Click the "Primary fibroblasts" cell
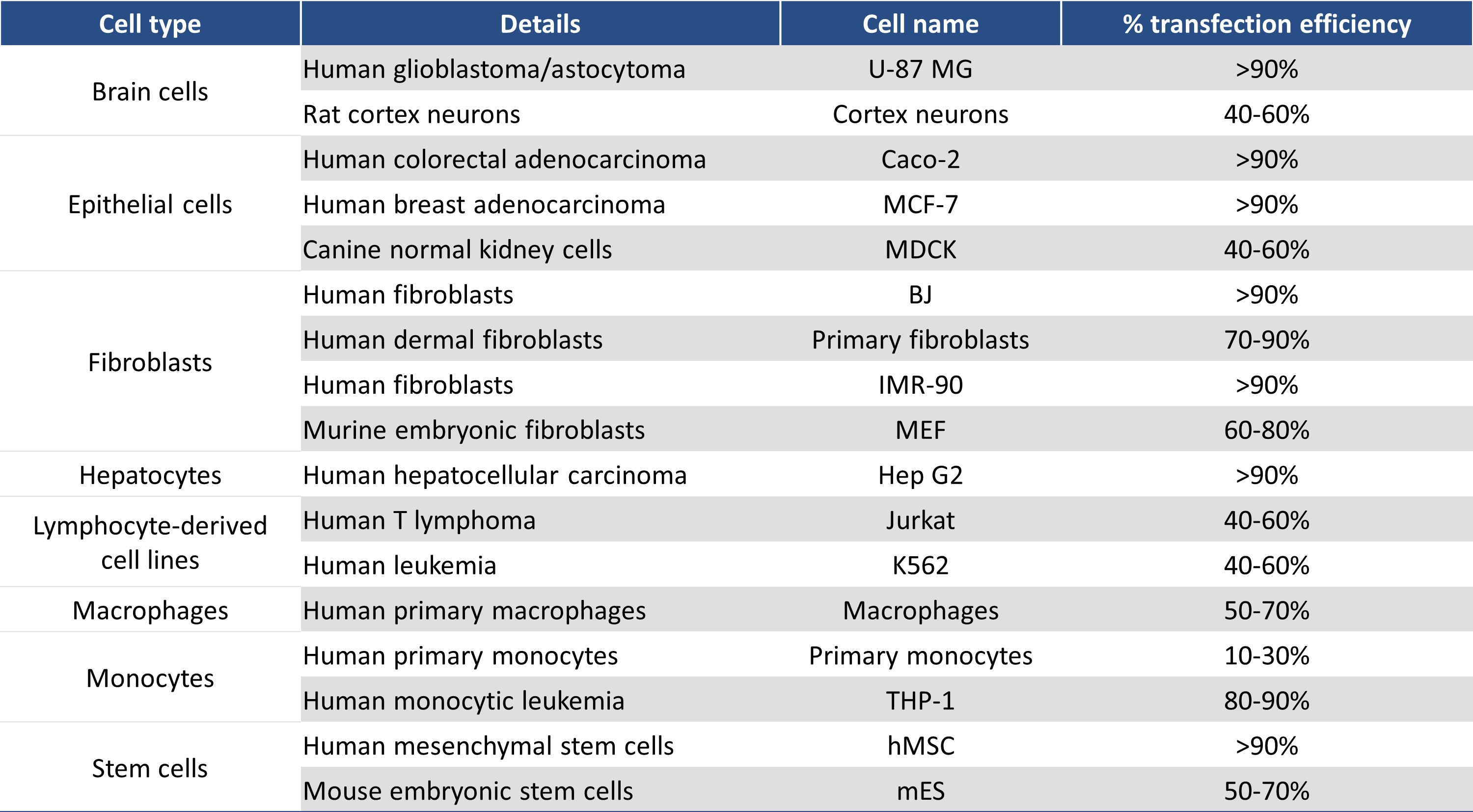 click(920, 340)
